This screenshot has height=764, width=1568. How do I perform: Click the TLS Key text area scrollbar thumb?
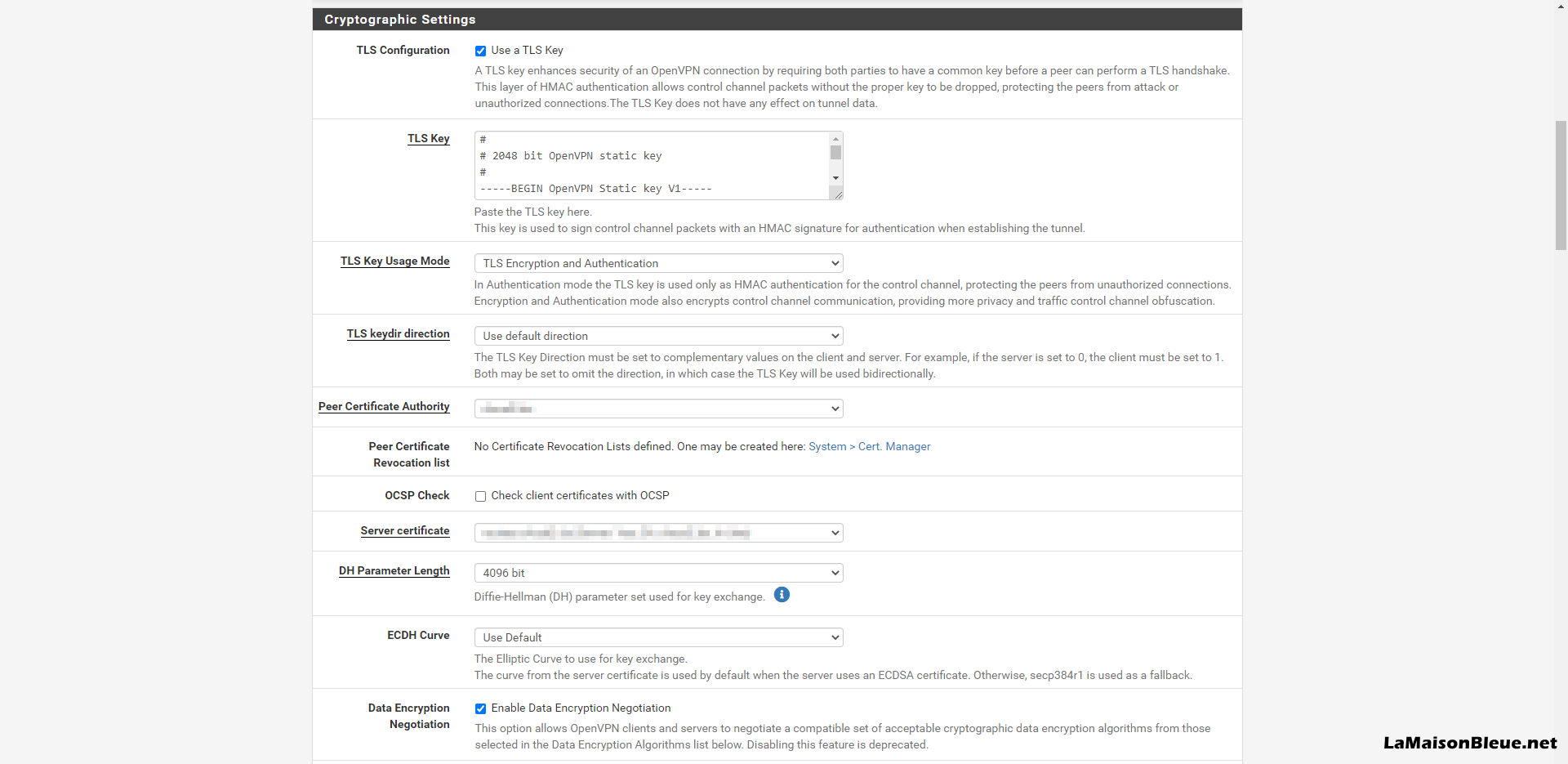(x=835, y=153)
